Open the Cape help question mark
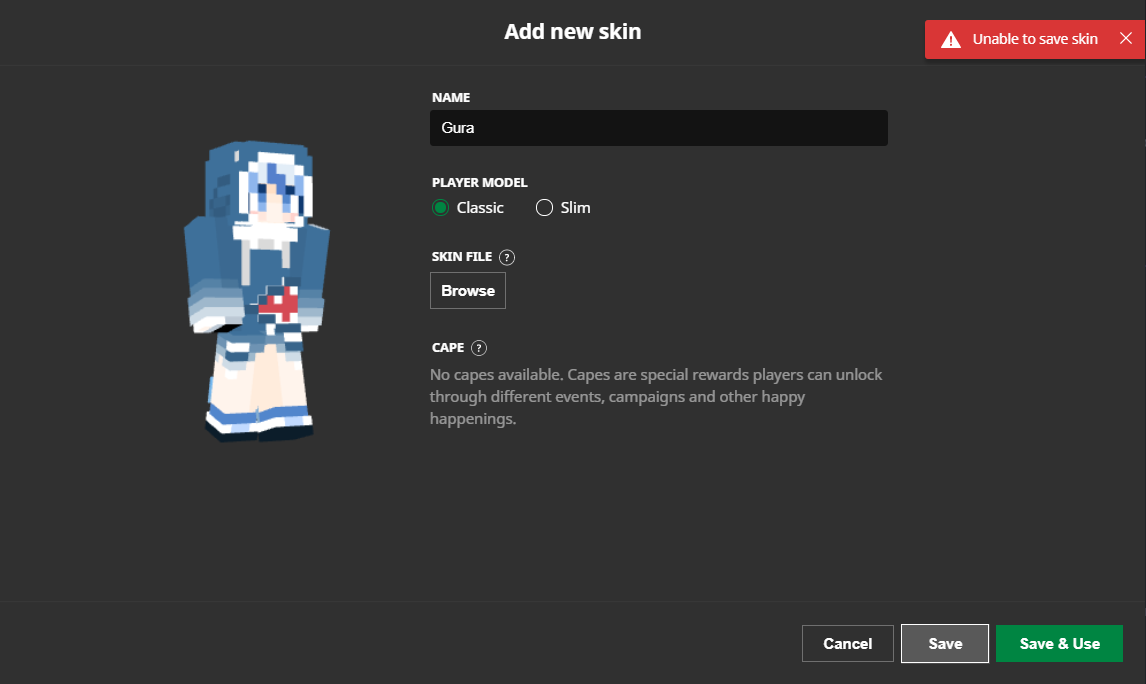Screen dimensions: 1146x684 (x=479, y=348)
